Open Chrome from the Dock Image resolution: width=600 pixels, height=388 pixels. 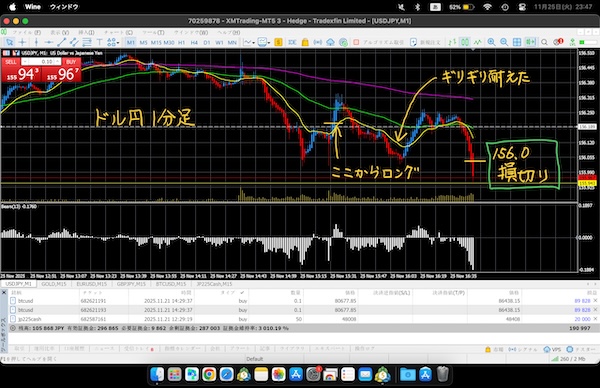[209, 374]
